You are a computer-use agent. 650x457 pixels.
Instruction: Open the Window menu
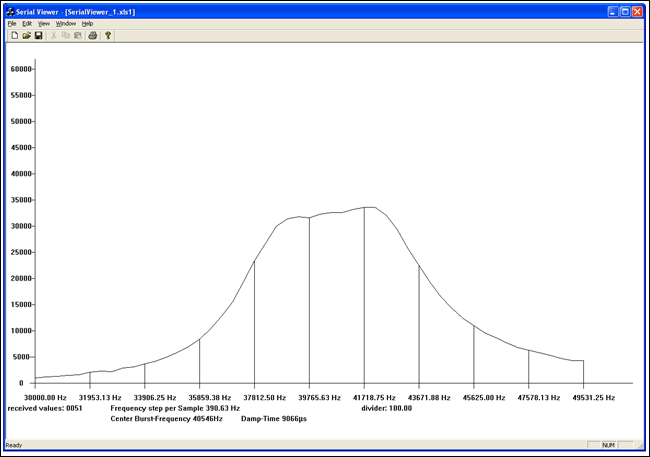click(65, 23)
